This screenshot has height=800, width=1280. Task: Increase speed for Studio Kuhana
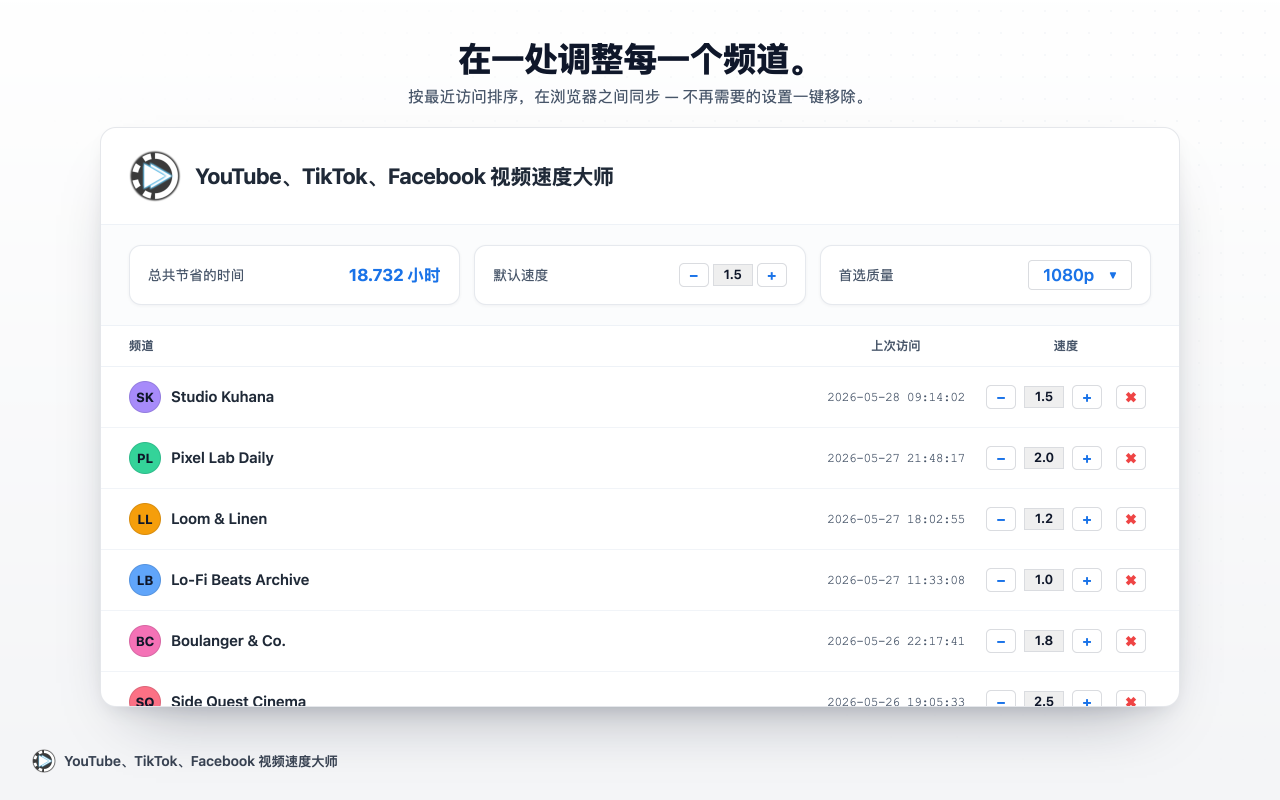pyautogui.click(x=1087, y=397)
